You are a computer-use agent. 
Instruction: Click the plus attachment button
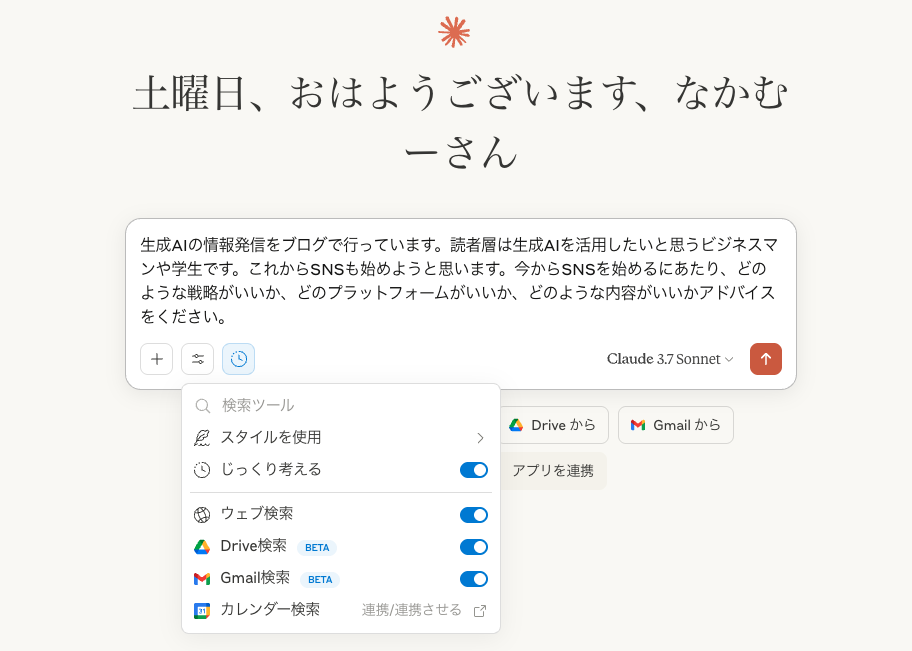(x=156, y=359)
